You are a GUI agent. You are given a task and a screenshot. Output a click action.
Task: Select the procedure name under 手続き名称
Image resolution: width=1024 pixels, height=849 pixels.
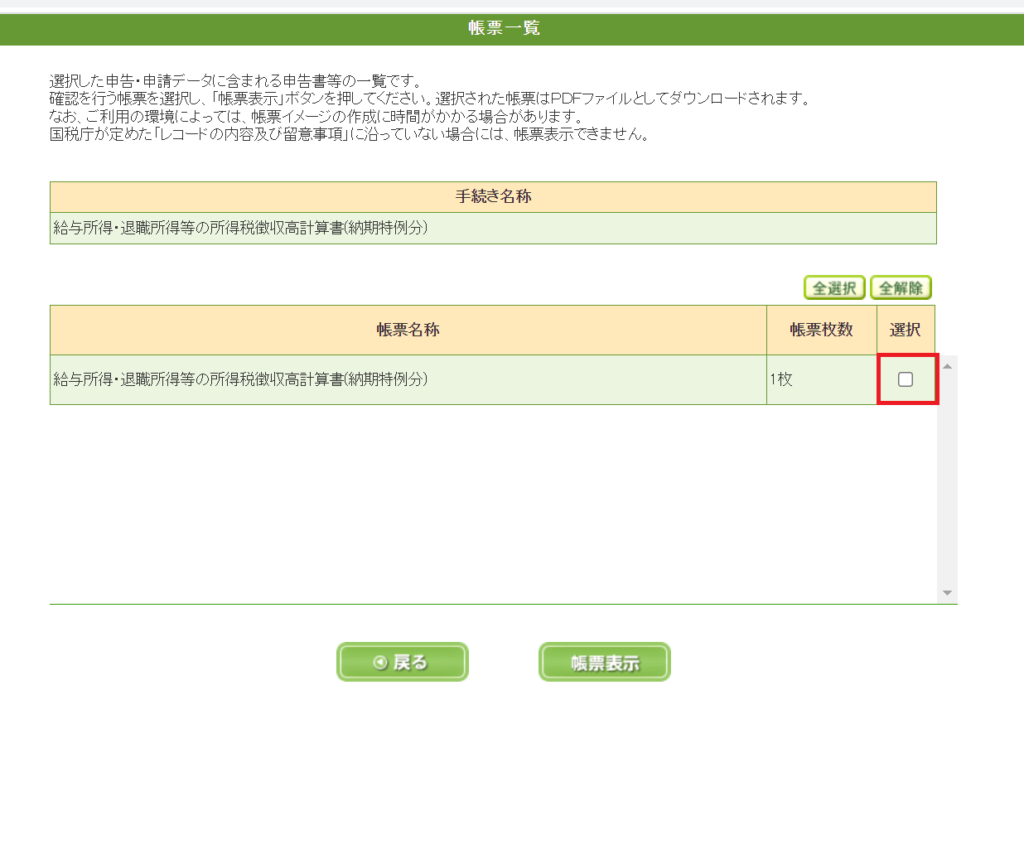(x=240, y=228)
